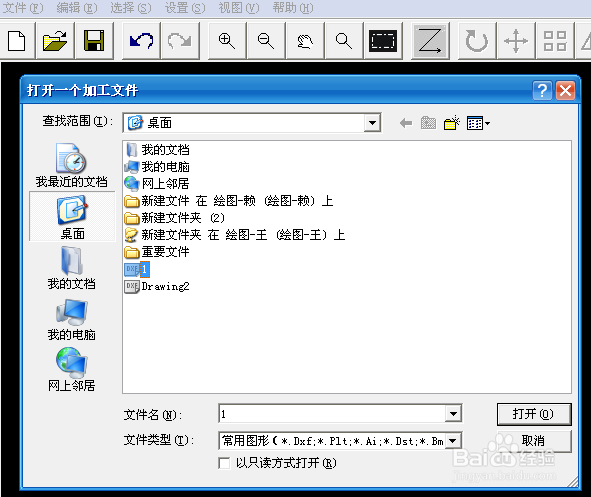Expand the 文件名 dropdown arrow
The width and height of the screenshot is (591, 497).
point(453,414)
